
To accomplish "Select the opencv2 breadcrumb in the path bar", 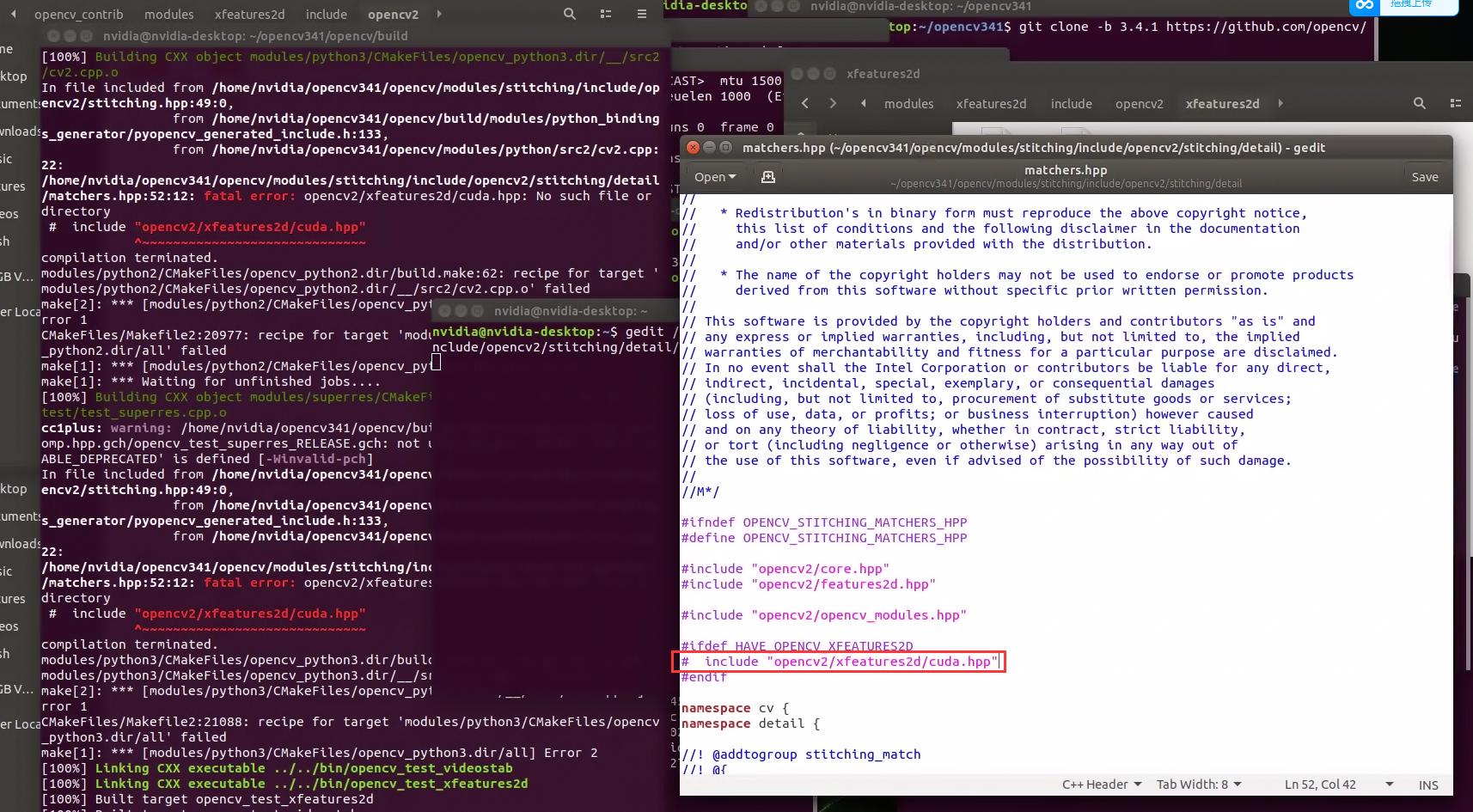I will click(1139, 103).
